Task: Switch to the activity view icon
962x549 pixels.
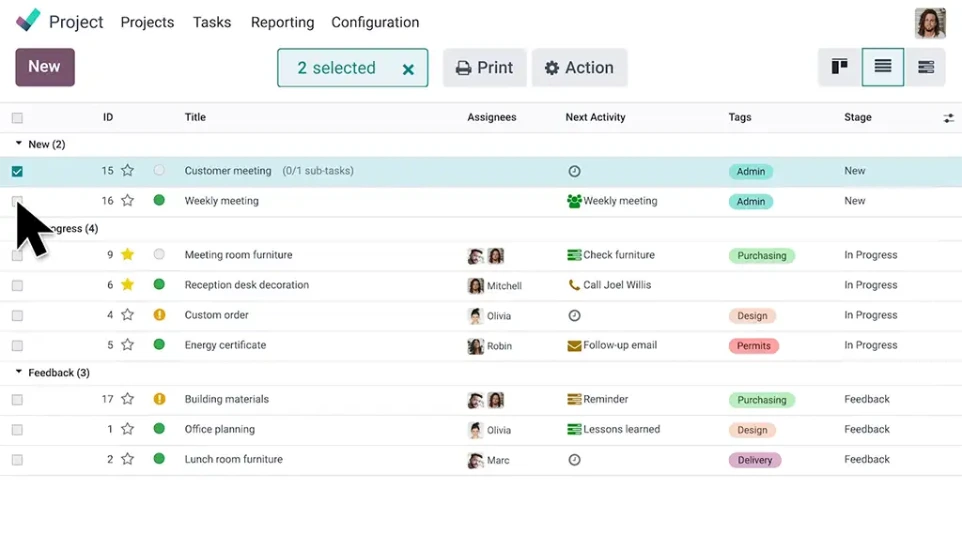Action: (x=926, y=67)
